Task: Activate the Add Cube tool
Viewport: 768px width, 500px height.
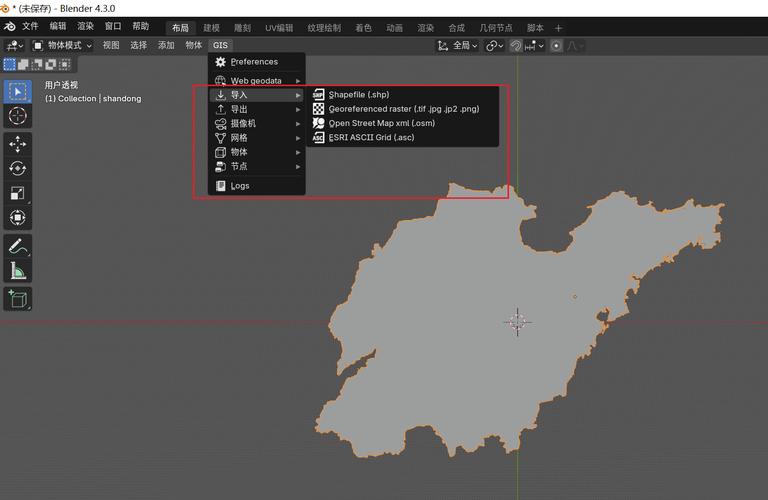Action: [18, 299]
